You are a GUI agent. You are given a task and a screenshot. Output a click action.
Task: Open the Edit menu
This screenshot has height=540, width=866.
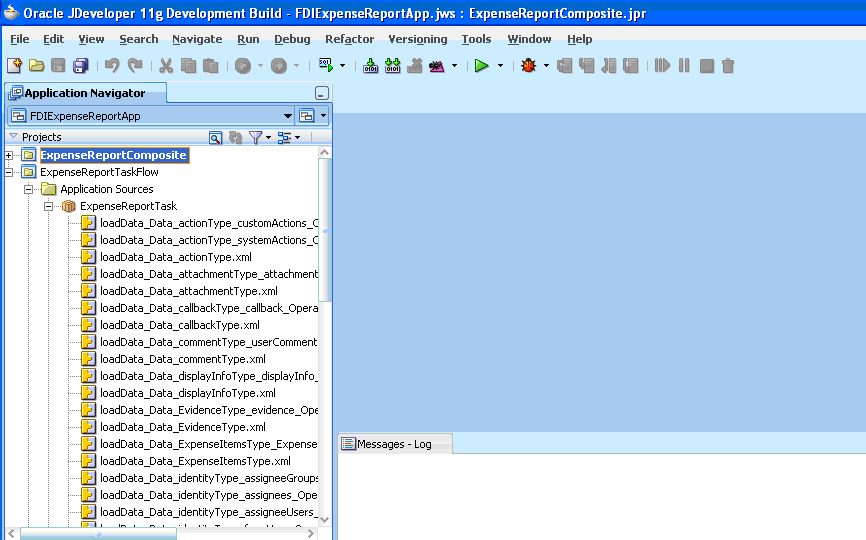click(x=54, y=39)
